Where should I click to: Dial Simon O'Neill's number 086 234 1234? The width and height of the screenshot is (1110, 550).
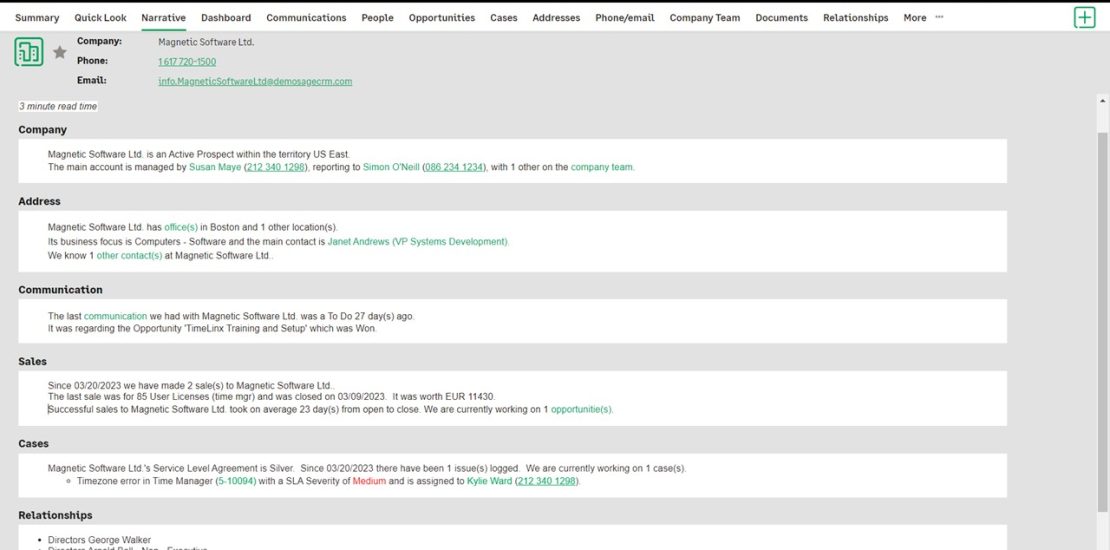click(x=454, y=168)
